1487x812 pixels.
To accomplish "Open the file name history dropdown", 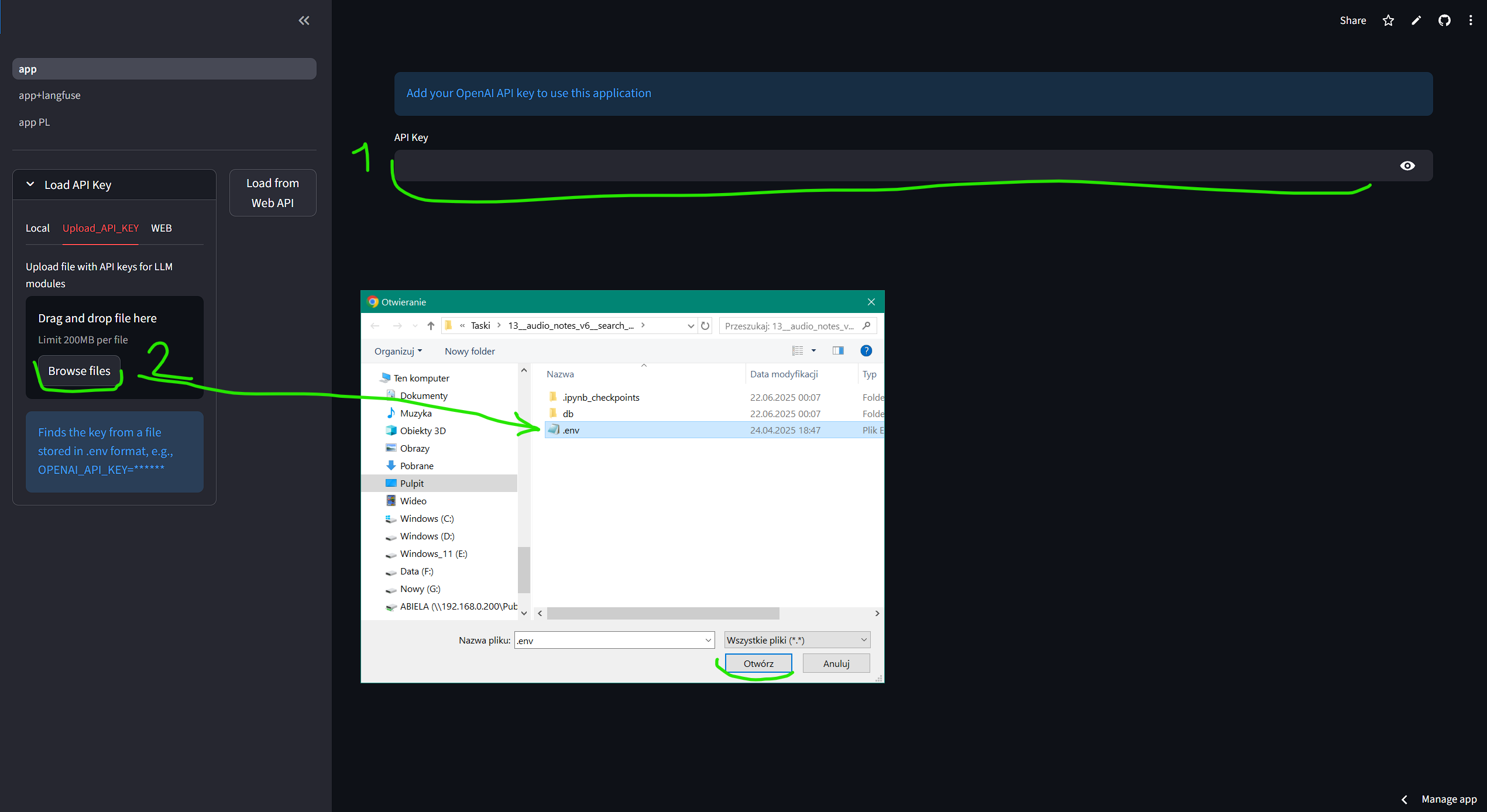I will 708,640.
